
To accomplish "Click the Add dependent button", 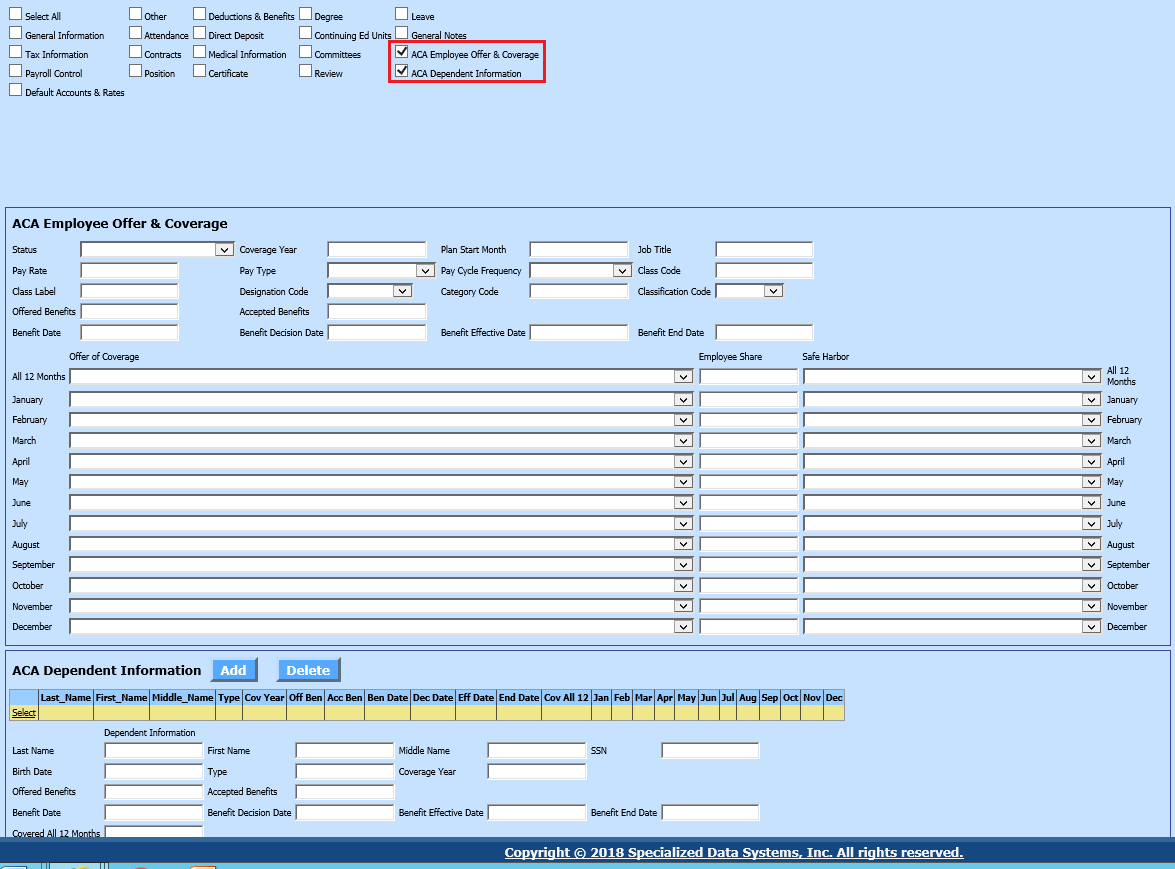I will coord(233,670).
